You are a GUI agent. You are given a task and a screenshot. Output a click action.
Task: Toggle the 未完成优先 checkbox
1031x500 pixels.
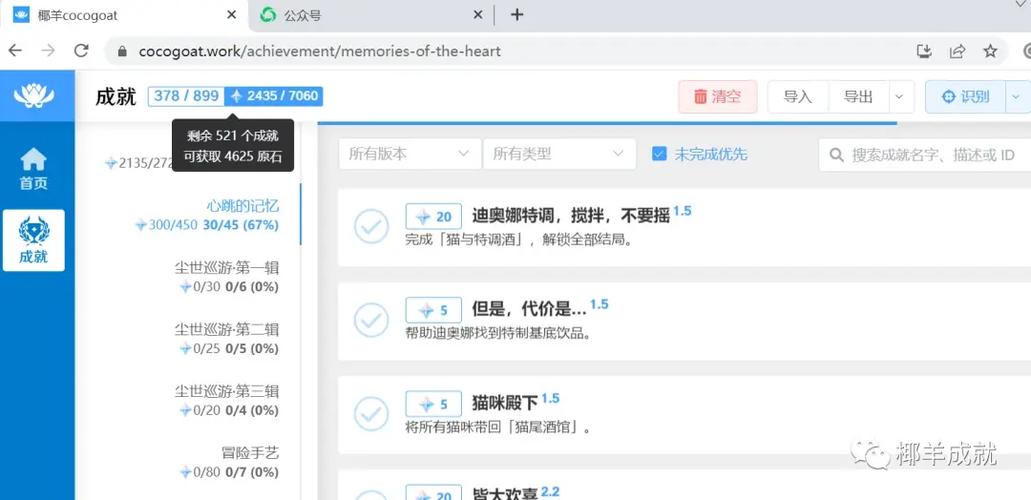pyautogui.click(x=659, y=154)
